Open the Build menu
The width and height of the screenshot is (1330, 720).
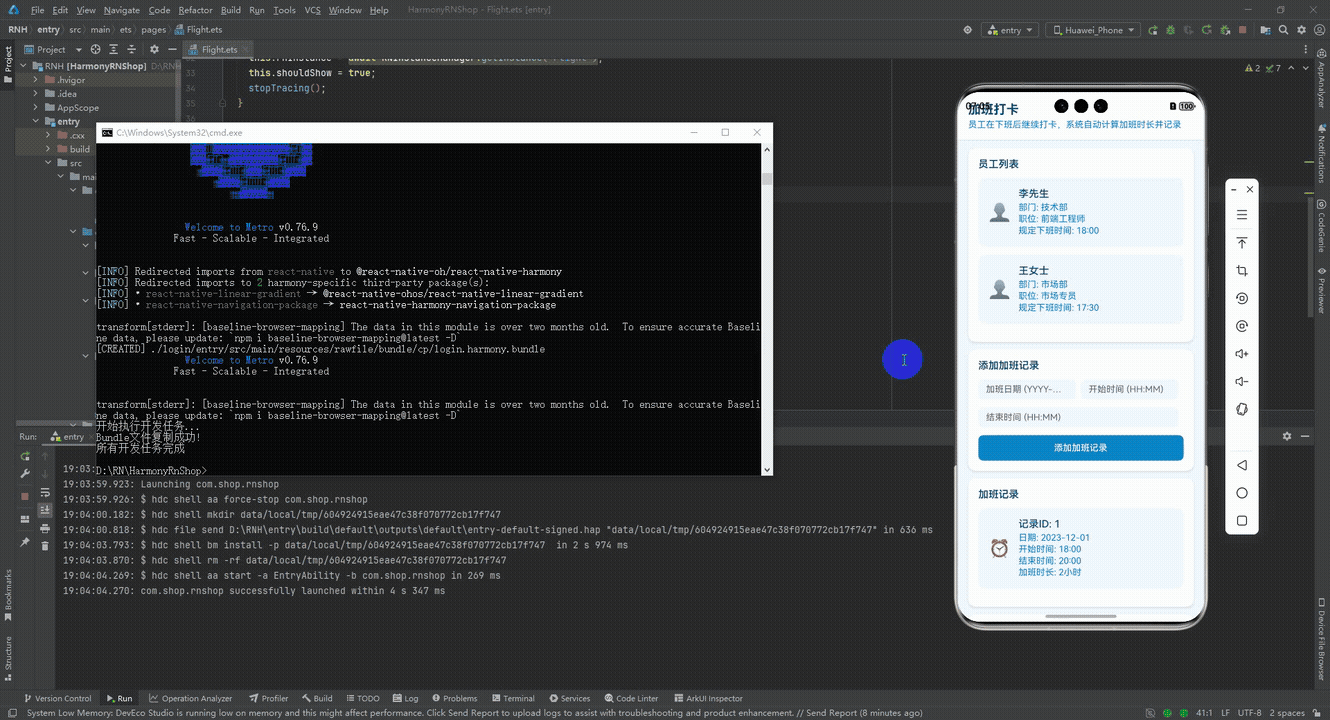231,10
